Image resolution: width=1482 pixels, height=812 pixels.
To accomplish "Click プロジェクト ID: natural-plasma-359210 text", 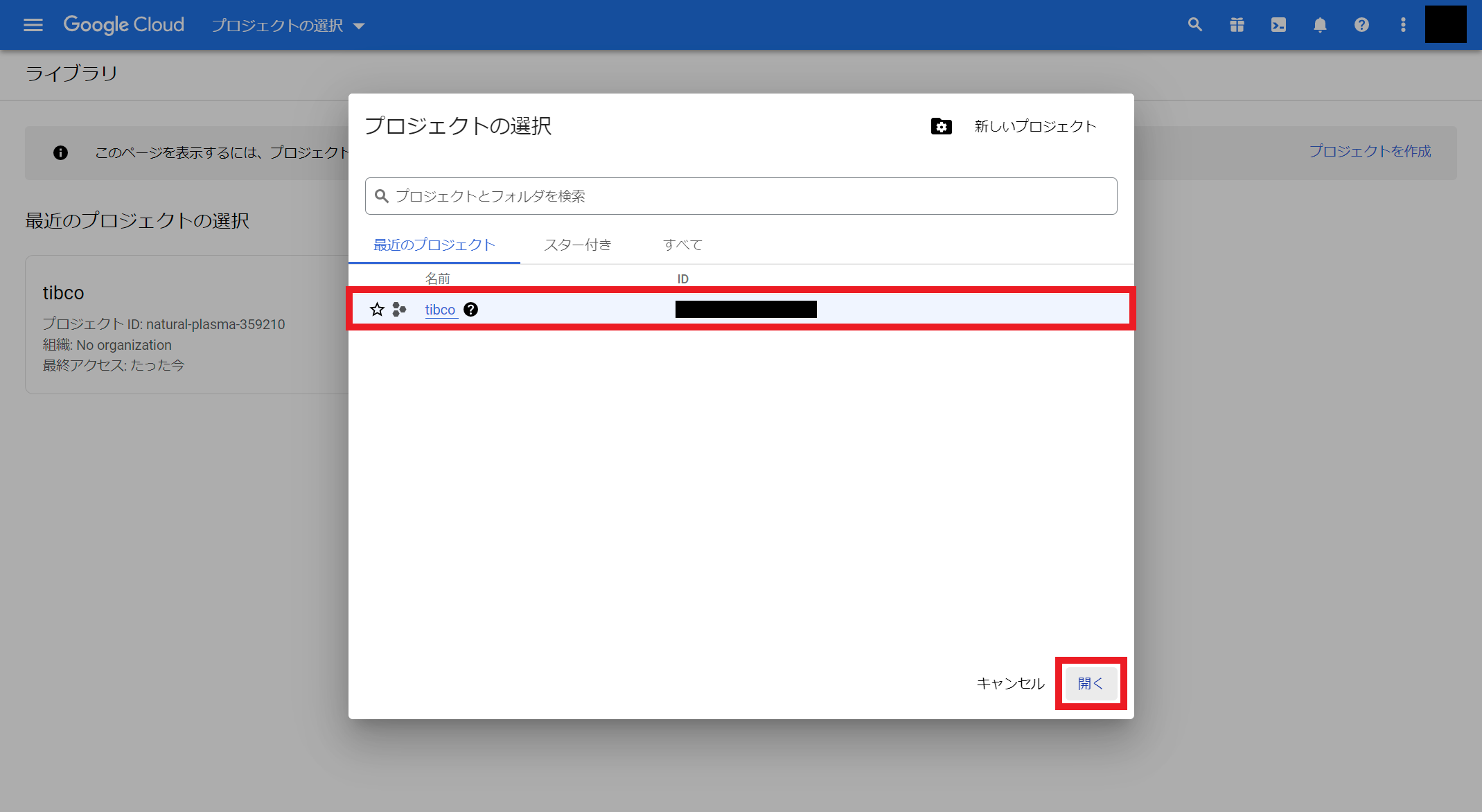I will click(164, 324).
